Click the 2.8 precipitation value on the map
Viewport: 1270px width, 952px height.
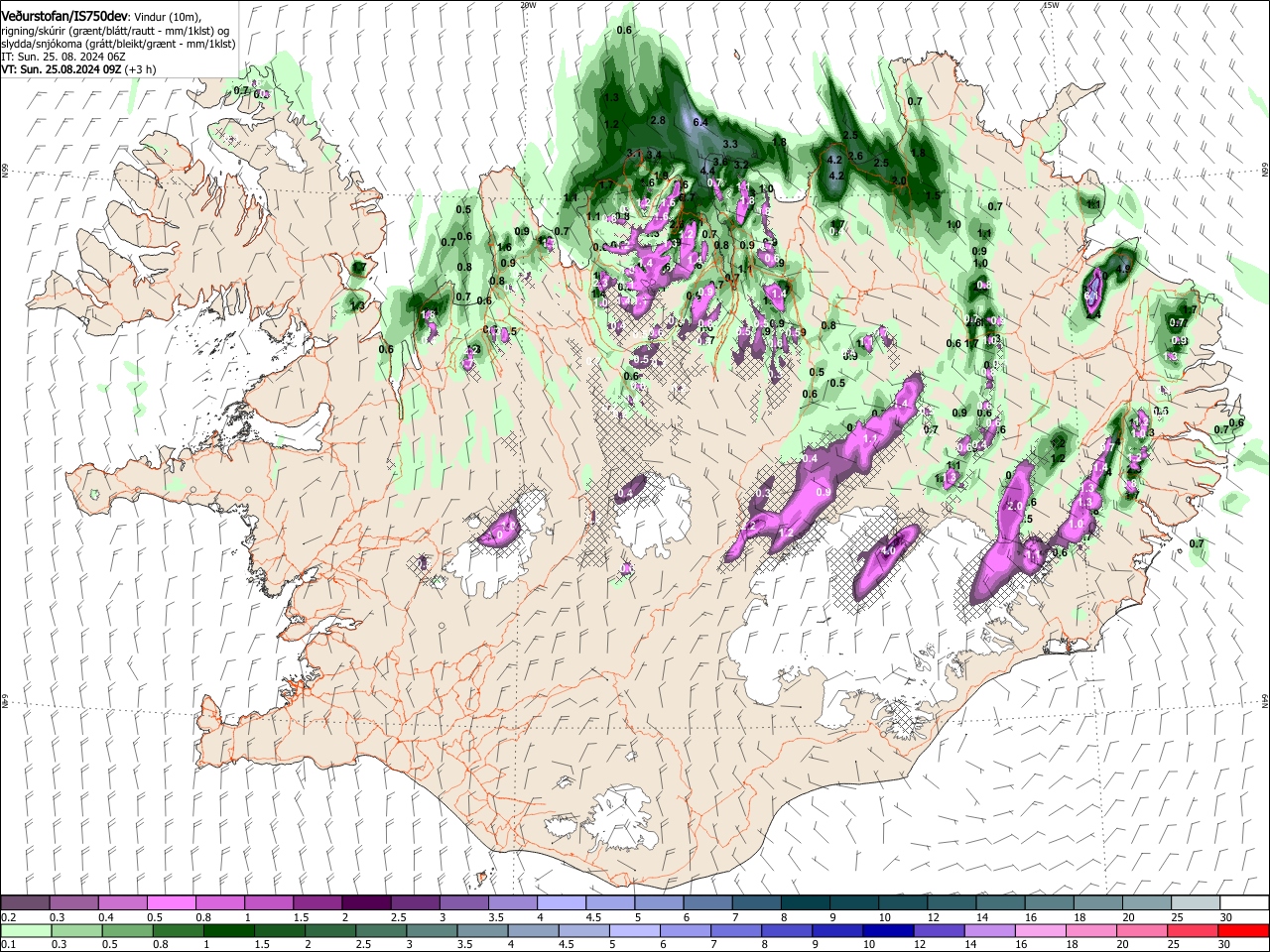657,120
